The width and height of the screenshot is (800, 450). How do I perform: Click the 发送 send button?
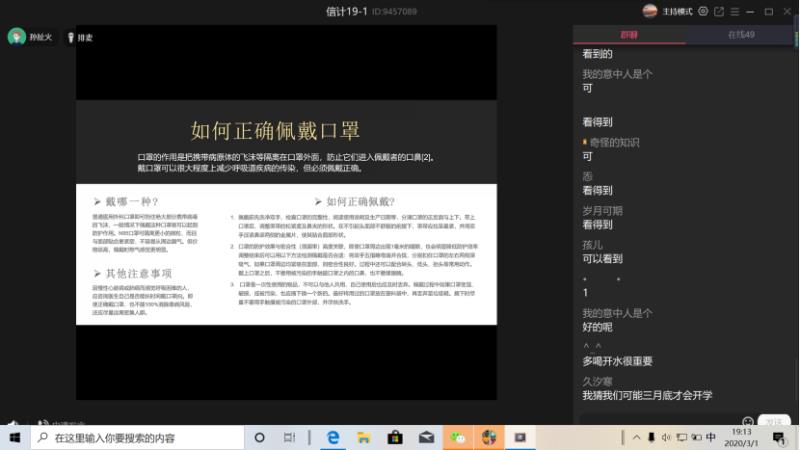[x=773, y=421]
